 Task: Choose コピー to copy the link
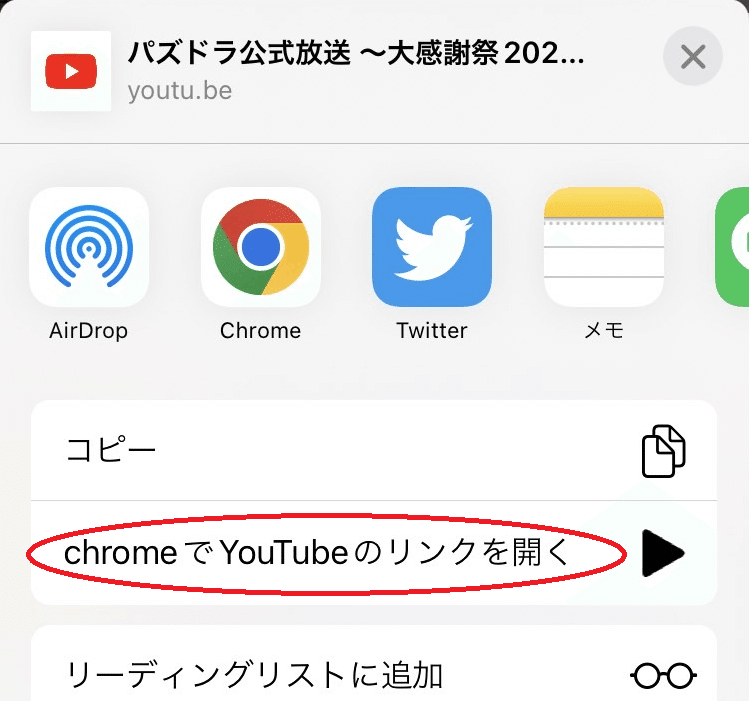[111, 450]
